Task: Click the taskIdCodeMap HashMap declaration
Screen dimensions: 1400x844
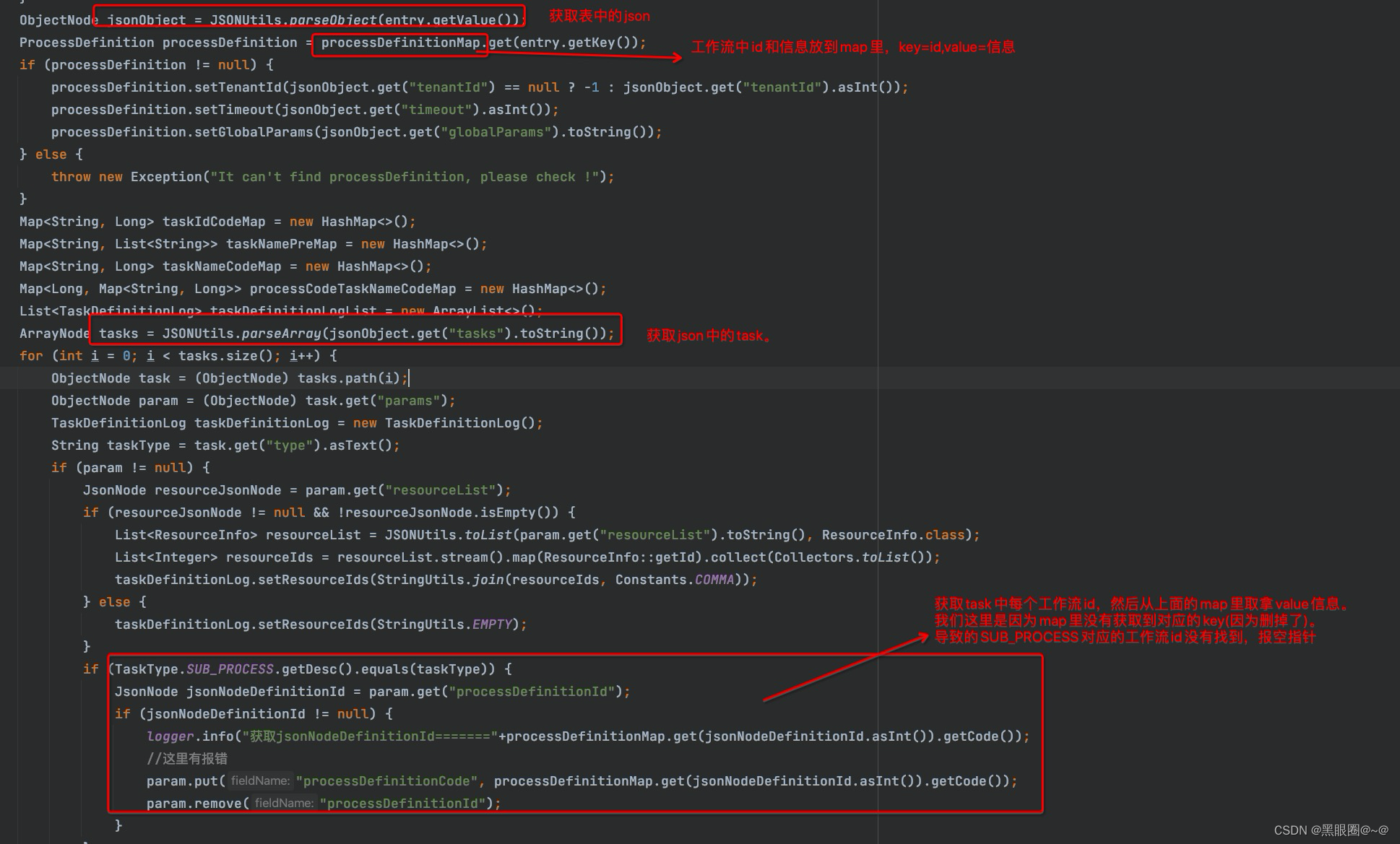Action: point(214,221)
